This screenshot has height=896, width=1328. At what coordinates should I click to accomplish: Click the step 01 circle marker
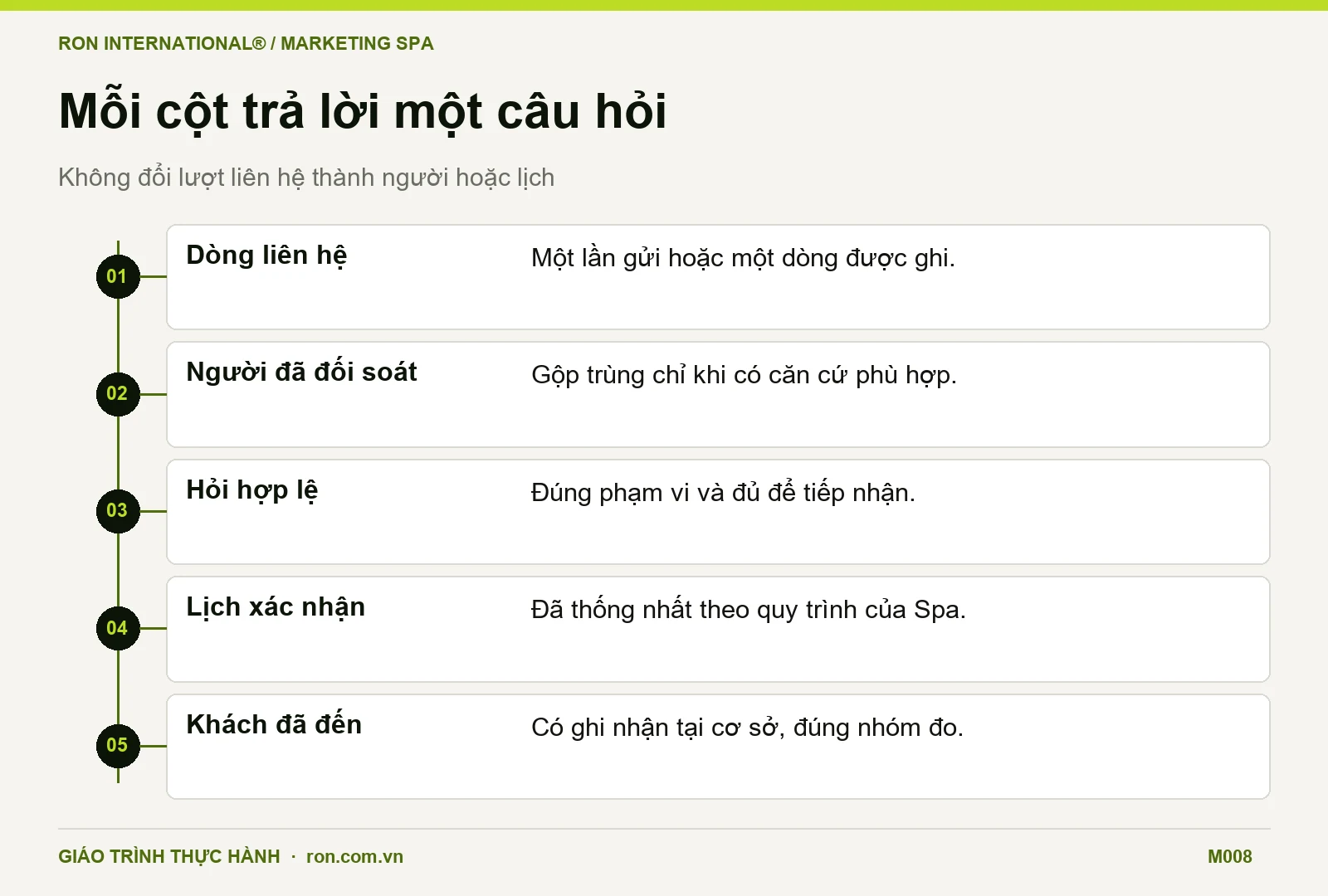[x=118, y=276]
